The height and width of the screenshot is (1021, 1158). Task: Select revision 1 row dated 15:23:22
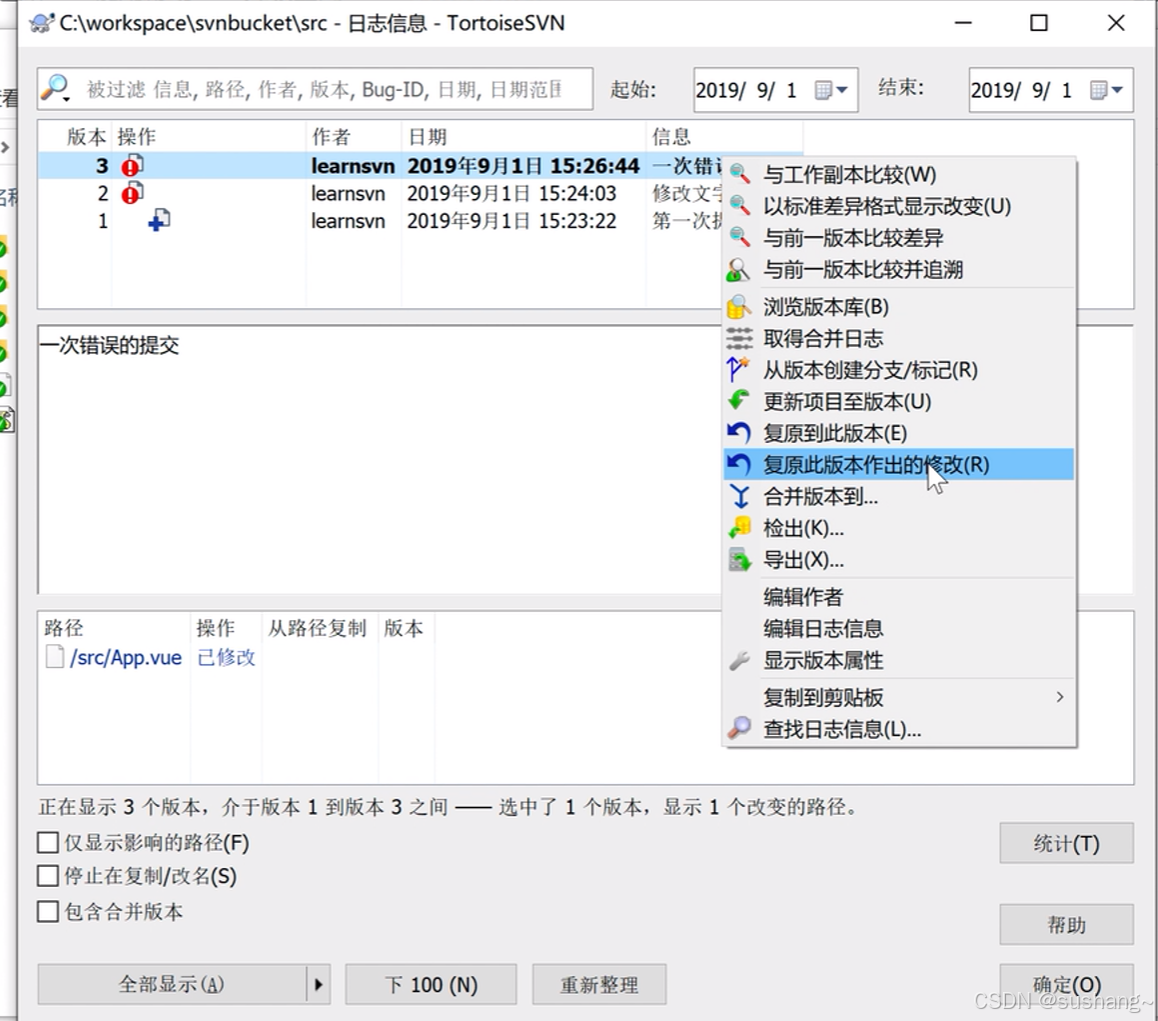(x=380, y=221)
